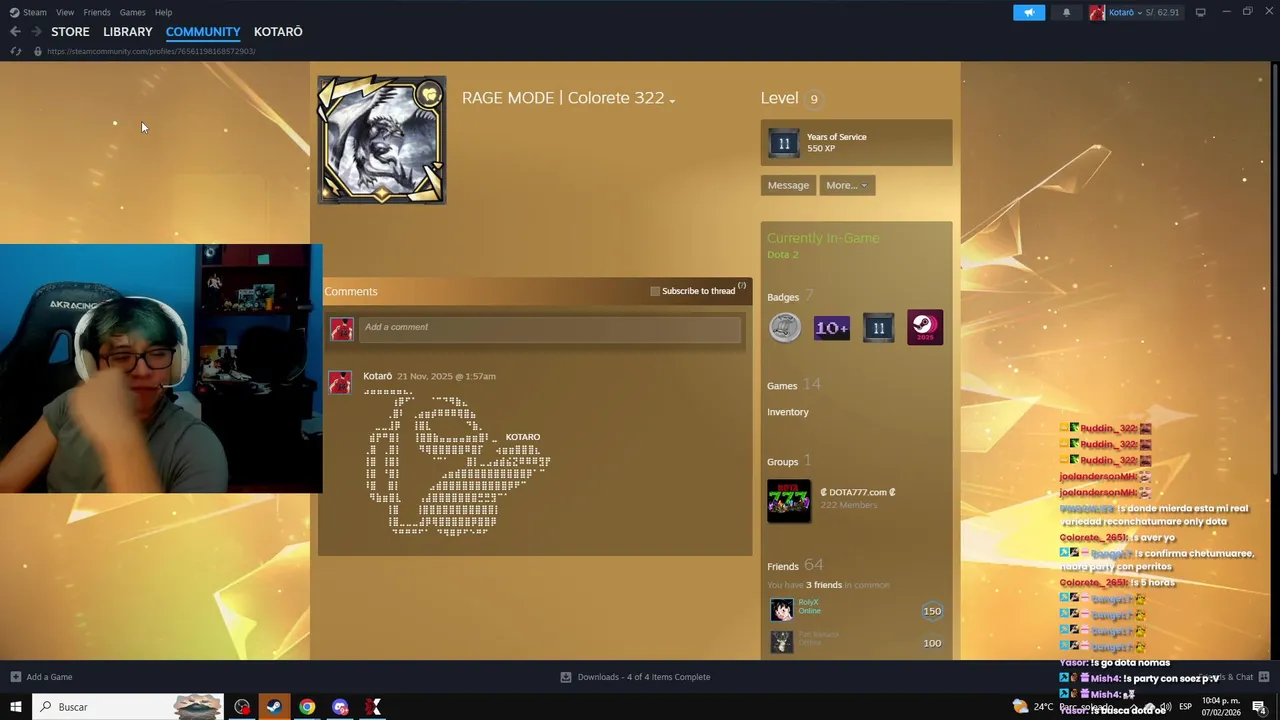Screen dimensions: 1280x720
Task: Click the Add a comment field
Action: tap(551, 328)
